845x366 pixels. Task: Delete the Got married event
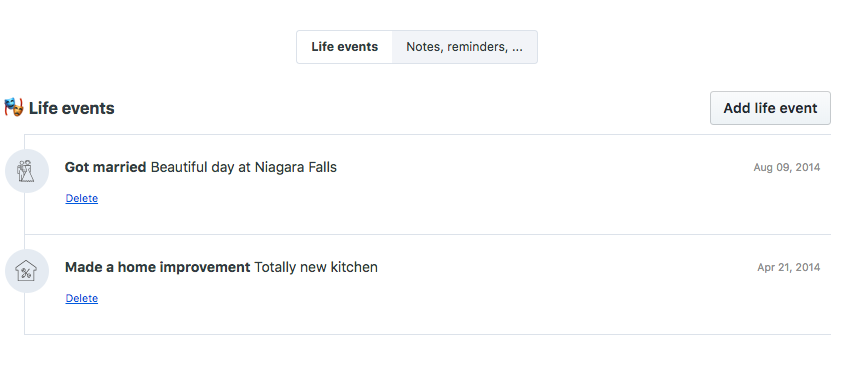click(x=81, y=198)
